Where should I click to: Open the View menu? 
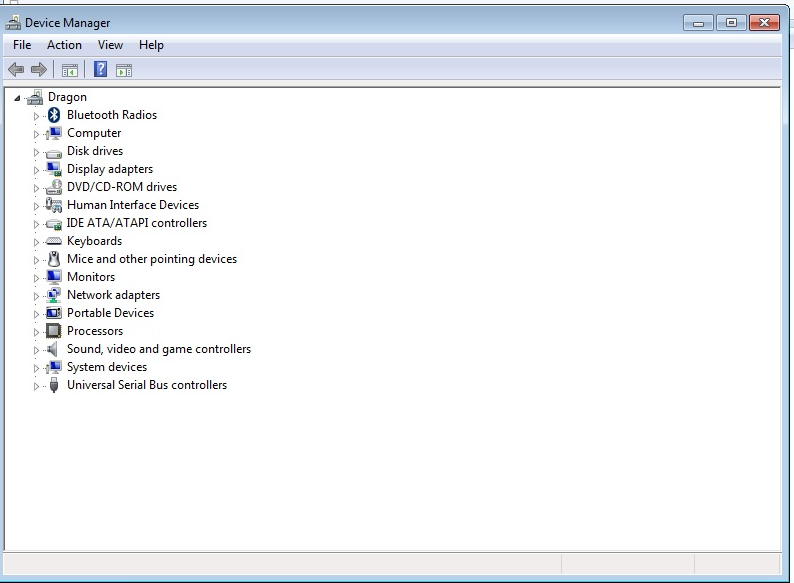110,45
